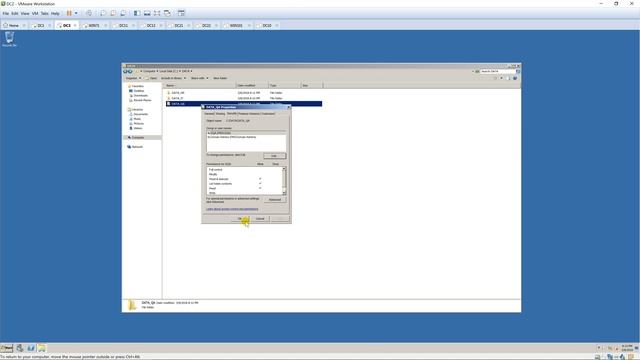Click the console view toolbar icon
This screenshot has height=360, width=640.
[181, 13]
